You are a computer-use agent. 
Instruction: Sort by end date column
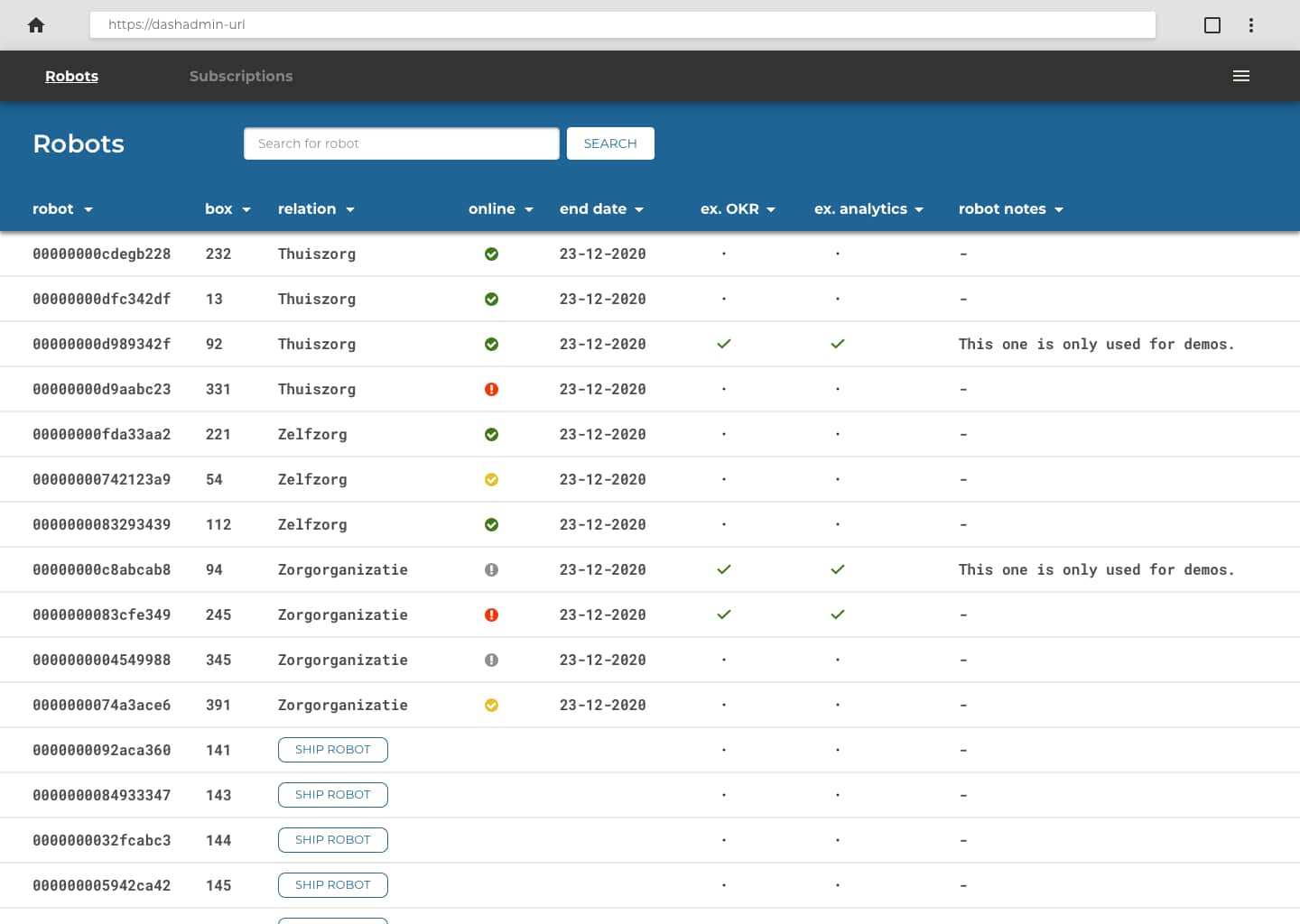[601, 208]
